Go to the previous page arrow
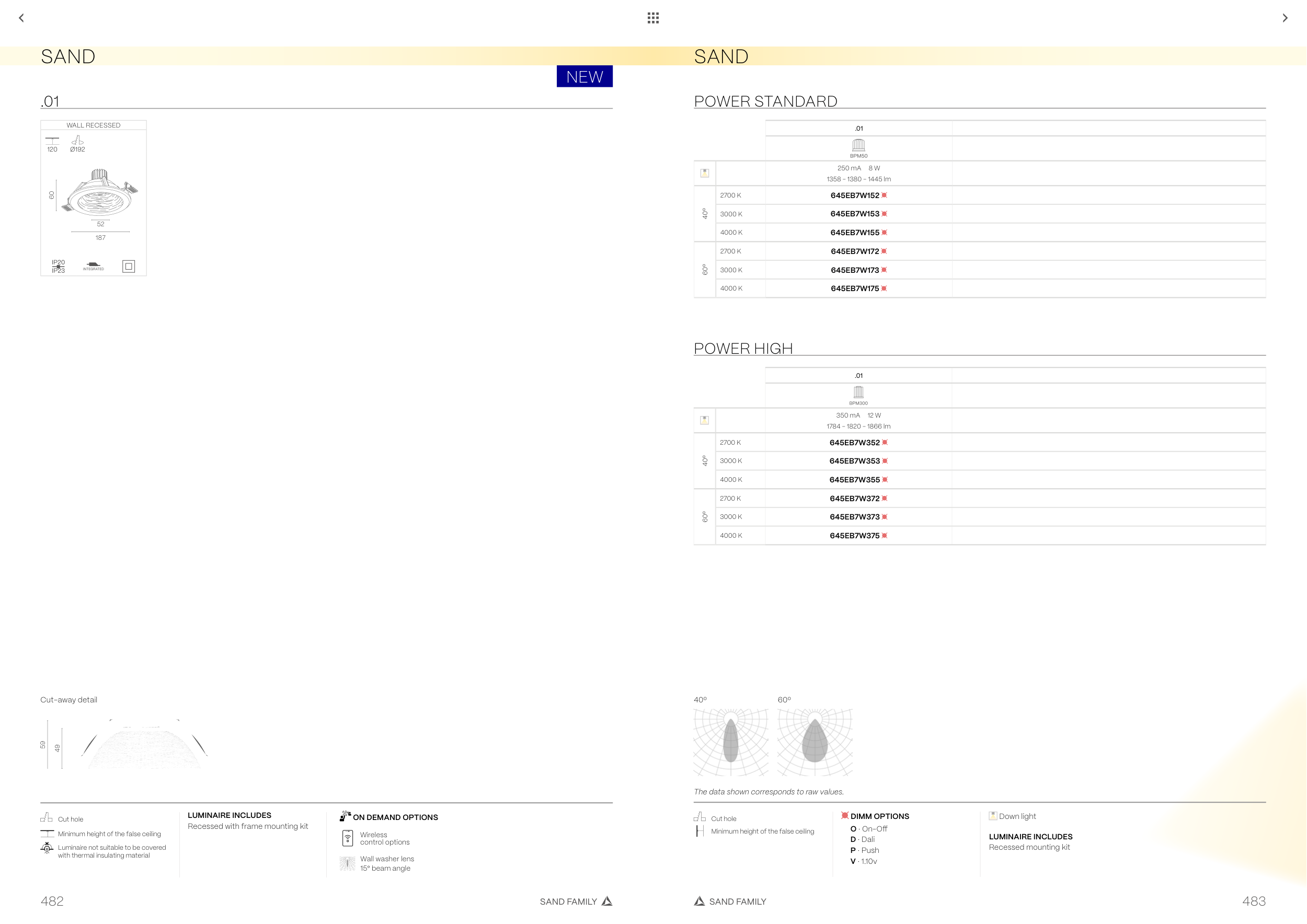The width and height of the screenshot is (1307, 924). (x=21, y=18)
